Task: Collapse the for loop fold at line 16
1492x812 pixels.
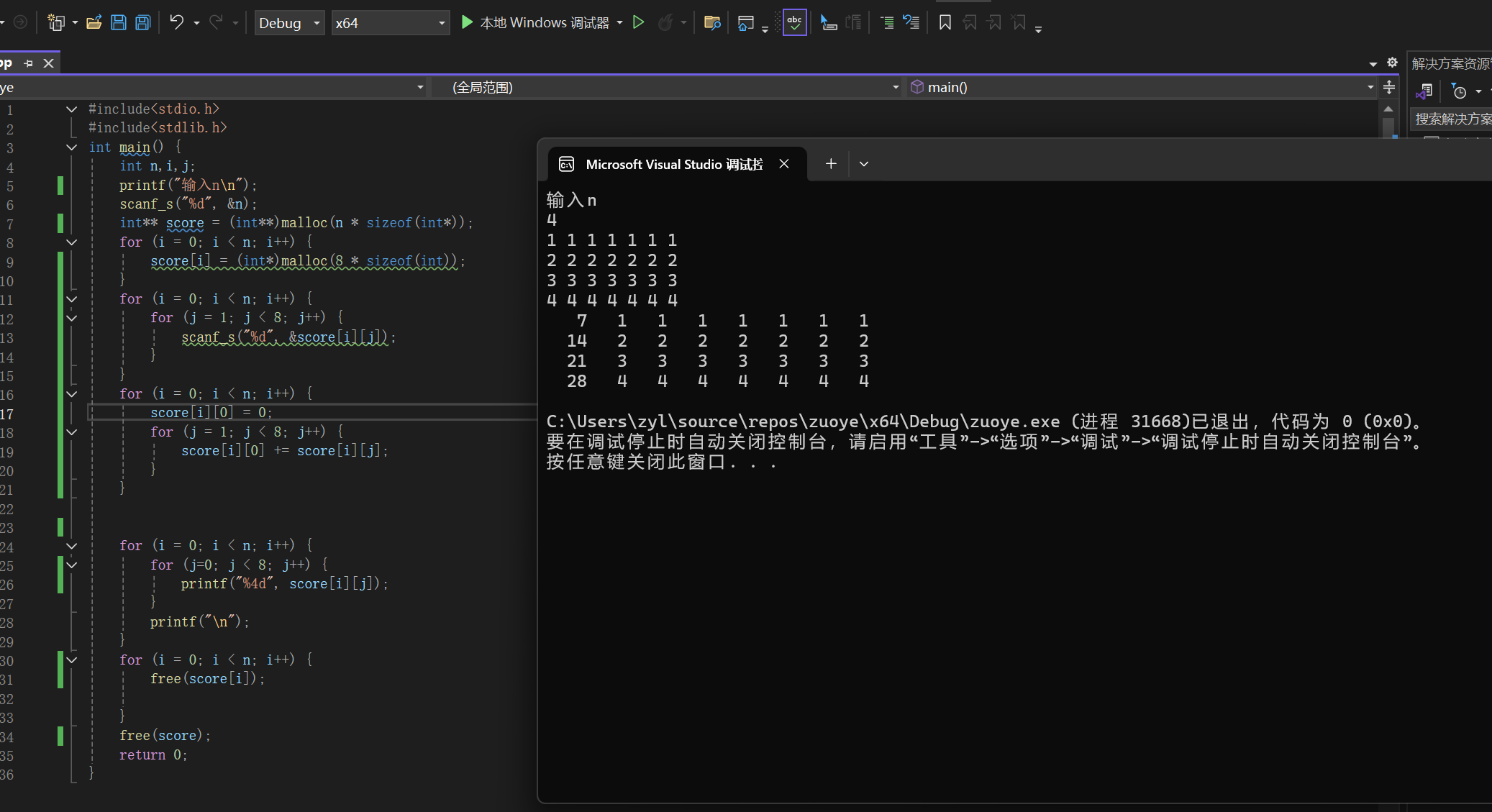Action: (71, 393)
